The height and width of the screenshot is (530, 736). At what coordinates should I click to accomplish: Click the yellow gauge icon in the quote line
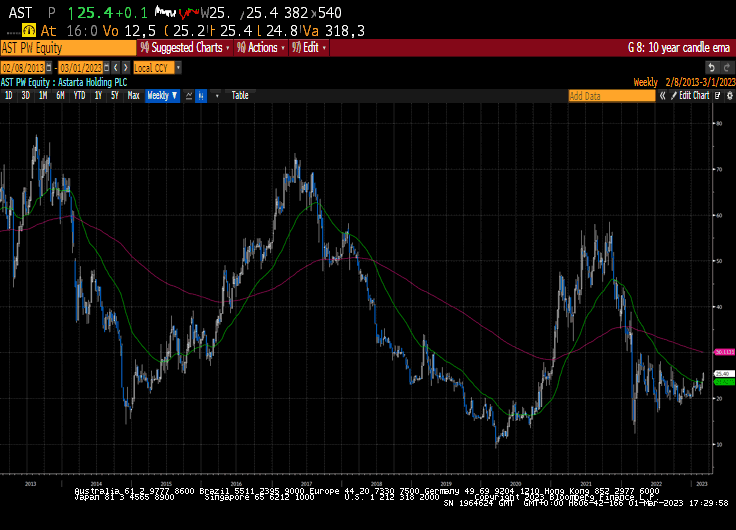(x=29, y=31)
